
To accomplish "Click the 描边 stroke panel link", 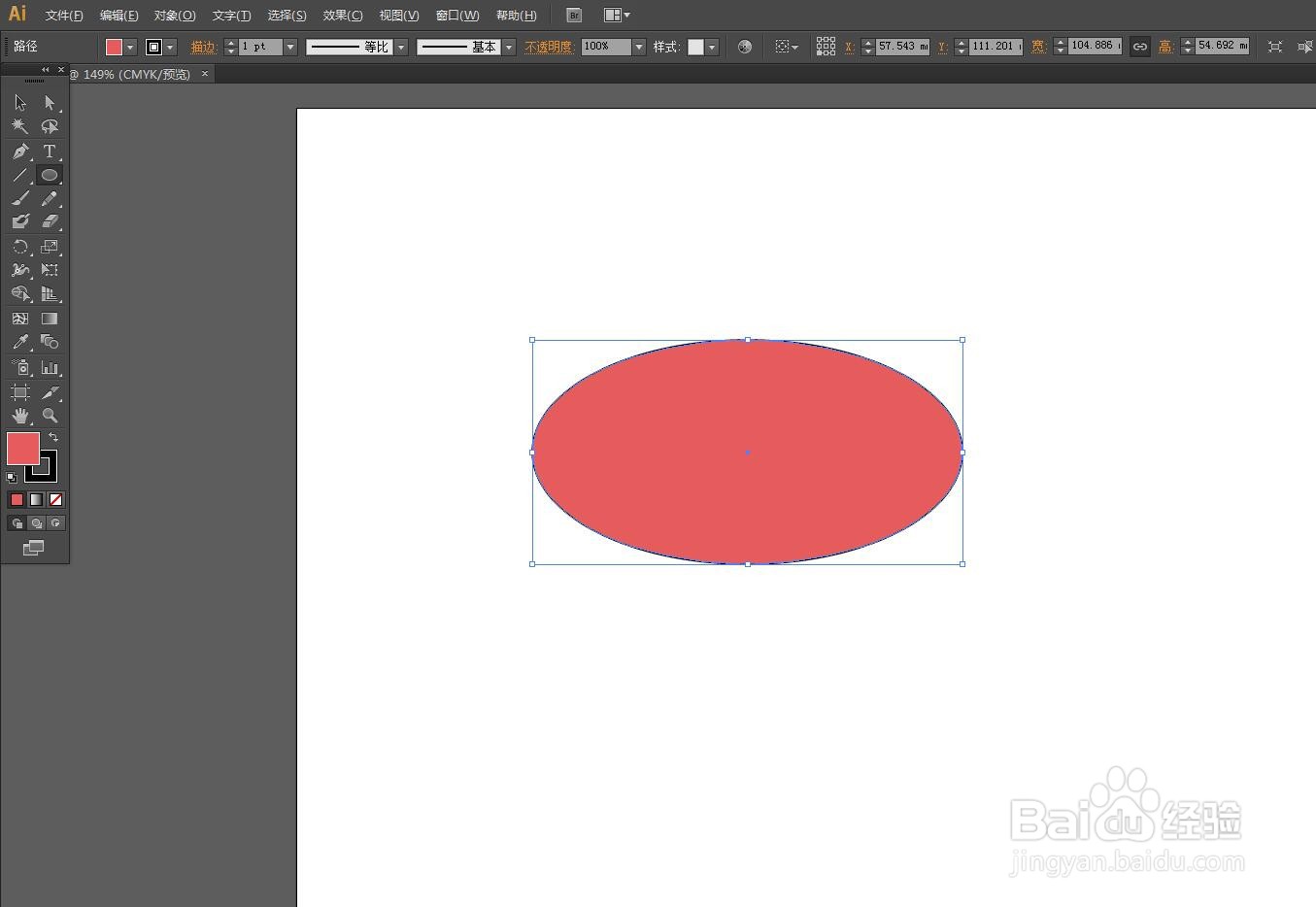I will pos(204,47).
